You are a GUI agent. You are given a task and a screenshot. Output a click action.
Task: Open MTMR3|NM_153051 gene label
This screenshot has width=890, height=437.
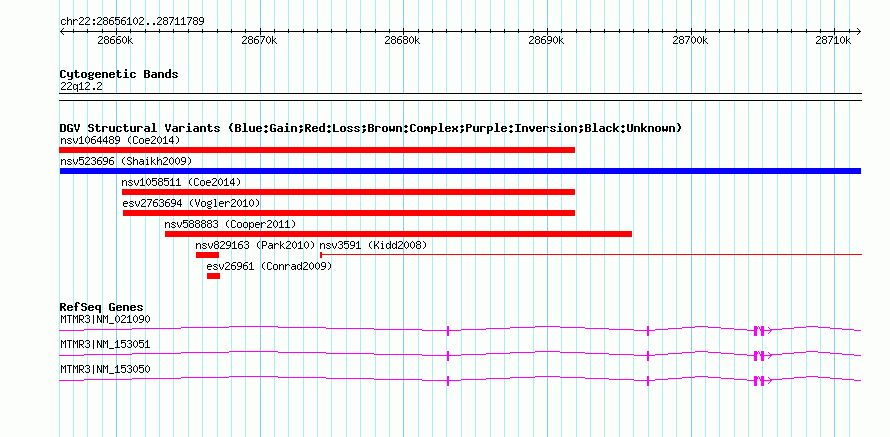pyautogui.click(x=106, y=344)
